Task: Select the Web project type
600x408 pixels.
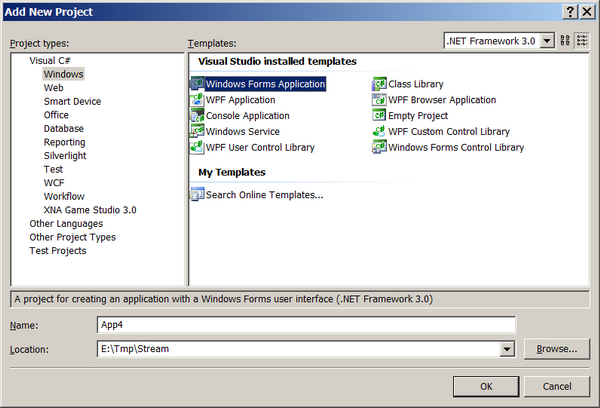Action: tap(54, 88)
